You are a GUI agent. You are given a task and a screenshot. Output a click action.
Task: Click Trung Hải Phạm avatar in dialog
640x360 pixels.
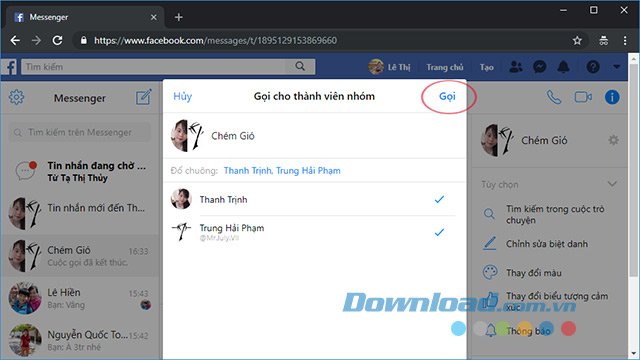pos(181,231)
